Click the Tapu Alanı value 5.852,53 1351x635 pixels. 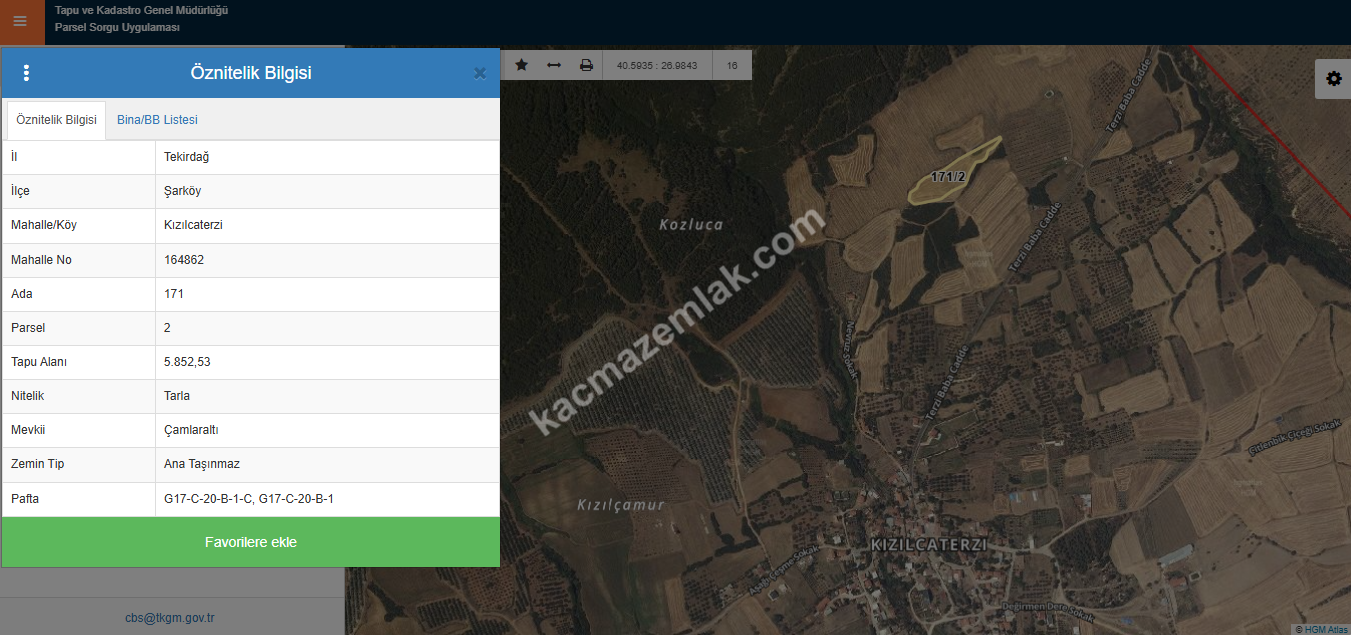point(187,362)
